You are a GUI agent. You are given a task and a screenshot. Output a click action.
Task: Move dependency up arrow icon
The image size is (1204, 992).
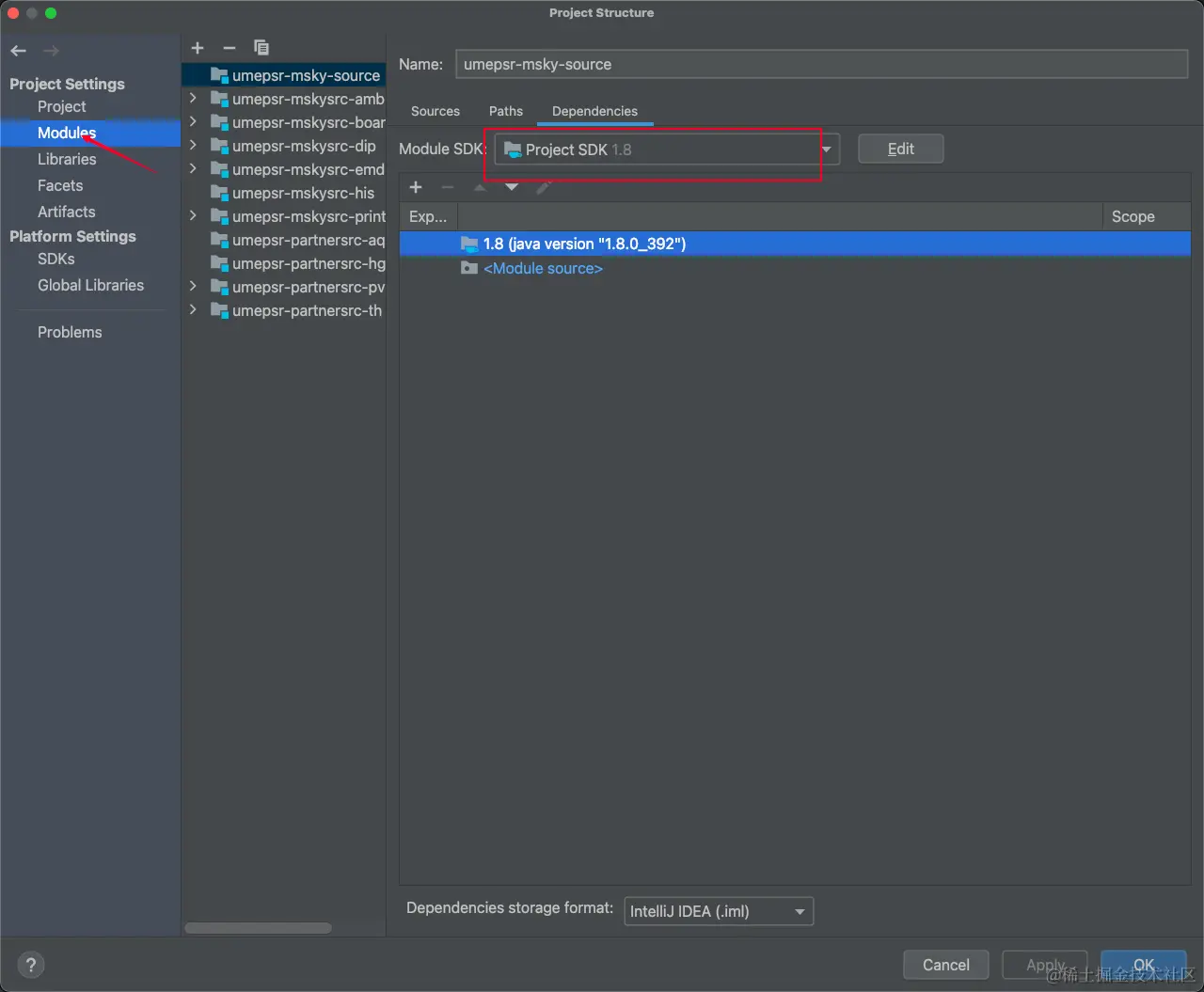coord(480,187)
